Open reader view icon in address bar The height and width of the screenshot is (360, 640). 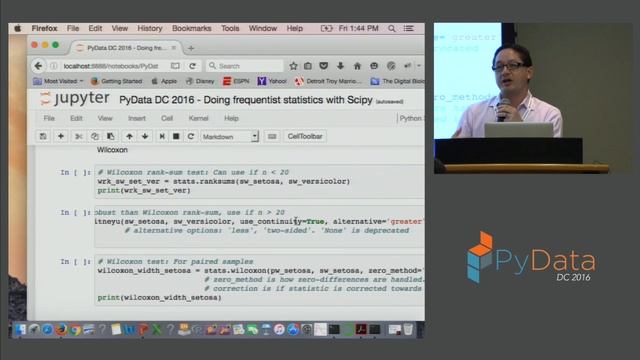point(175,66)
